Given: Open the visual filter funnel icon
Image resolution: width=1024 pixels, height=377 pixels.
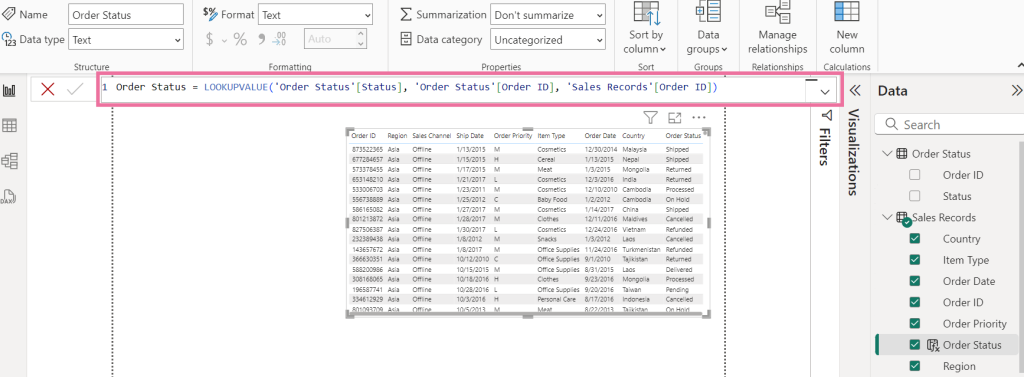Looking at the screenshot, I should click(650, 118).
